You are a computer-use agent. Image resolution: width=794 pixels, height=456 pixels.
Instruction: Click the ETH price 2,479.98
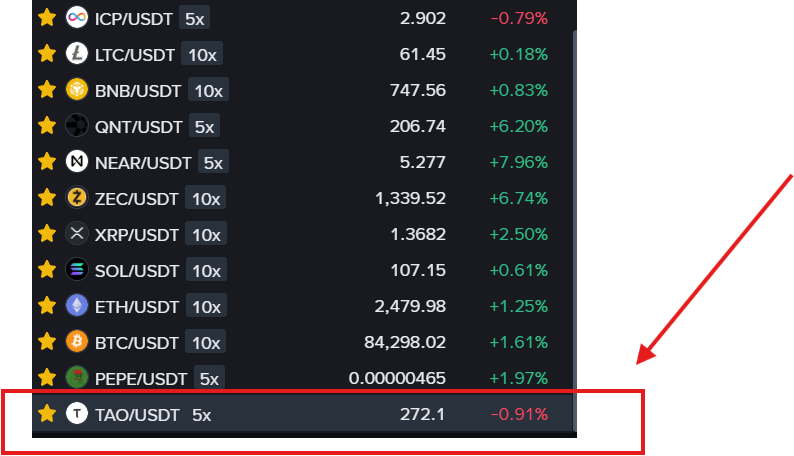pyautogui.click(x=410, y=307)
